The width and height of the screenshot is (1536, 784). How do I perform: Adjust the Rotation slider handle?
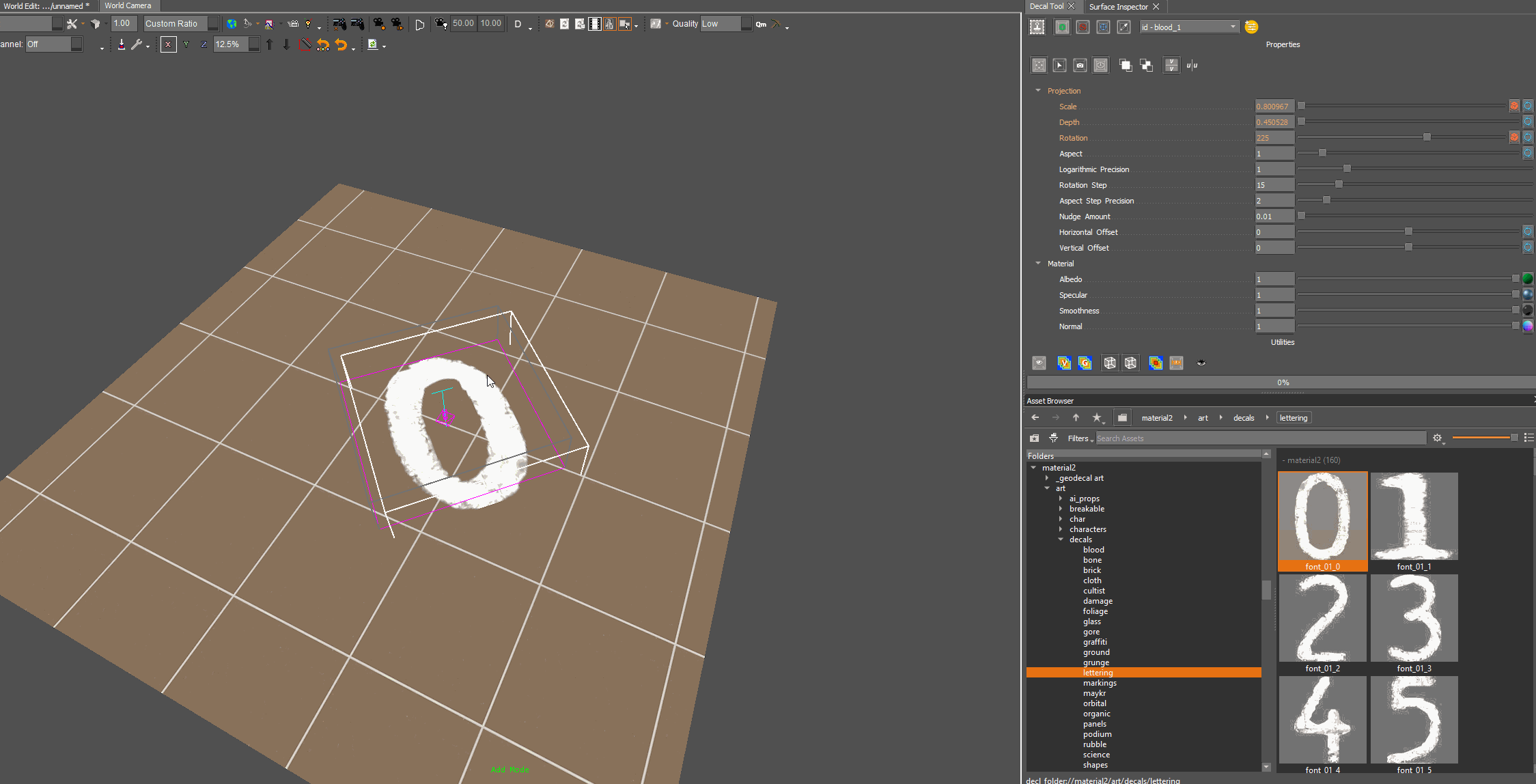pyautogui.click(x=1427, y=137)
